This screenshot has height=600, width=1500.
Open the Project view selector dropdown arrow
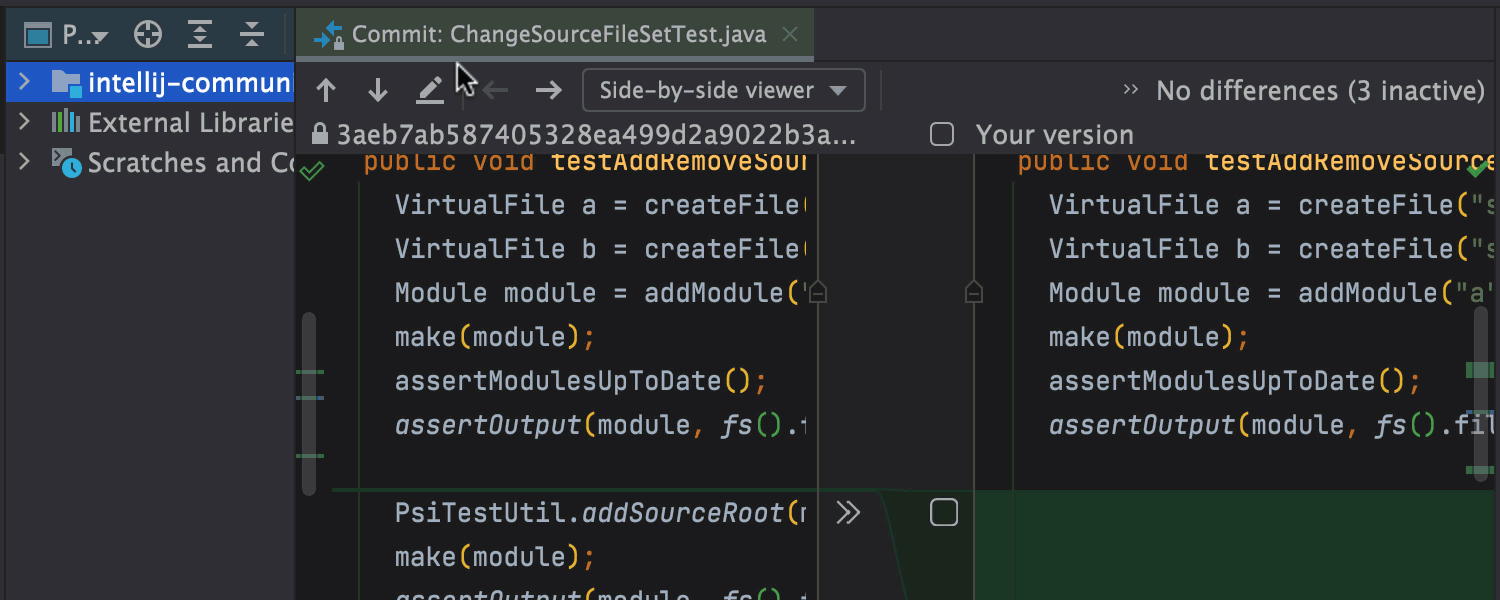click(x=100, y=38)
